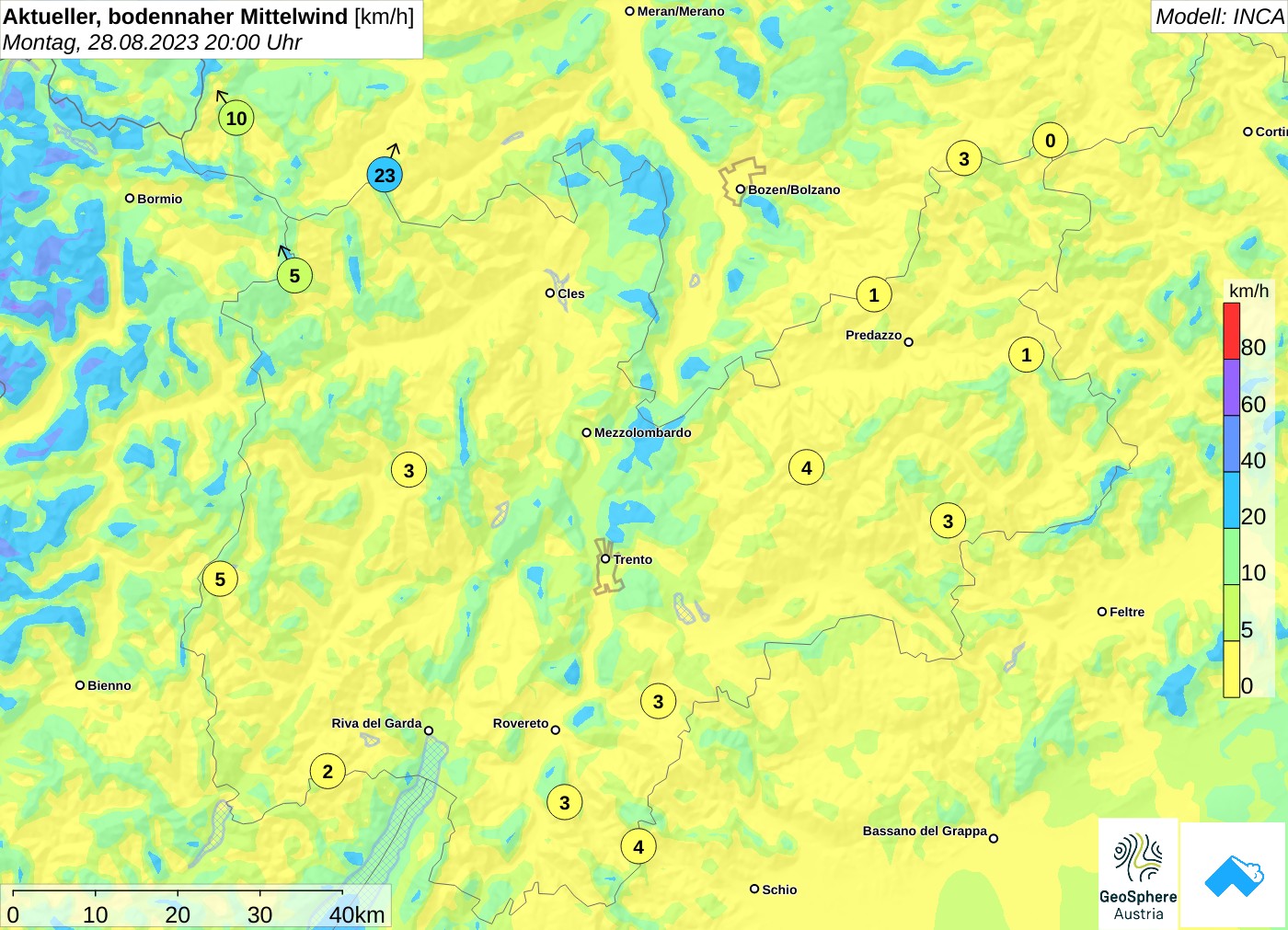This screenshot has height=930, width=1288.
Task: Select the 1 marker northwest of Predazzo
Action: click(874, 294)
